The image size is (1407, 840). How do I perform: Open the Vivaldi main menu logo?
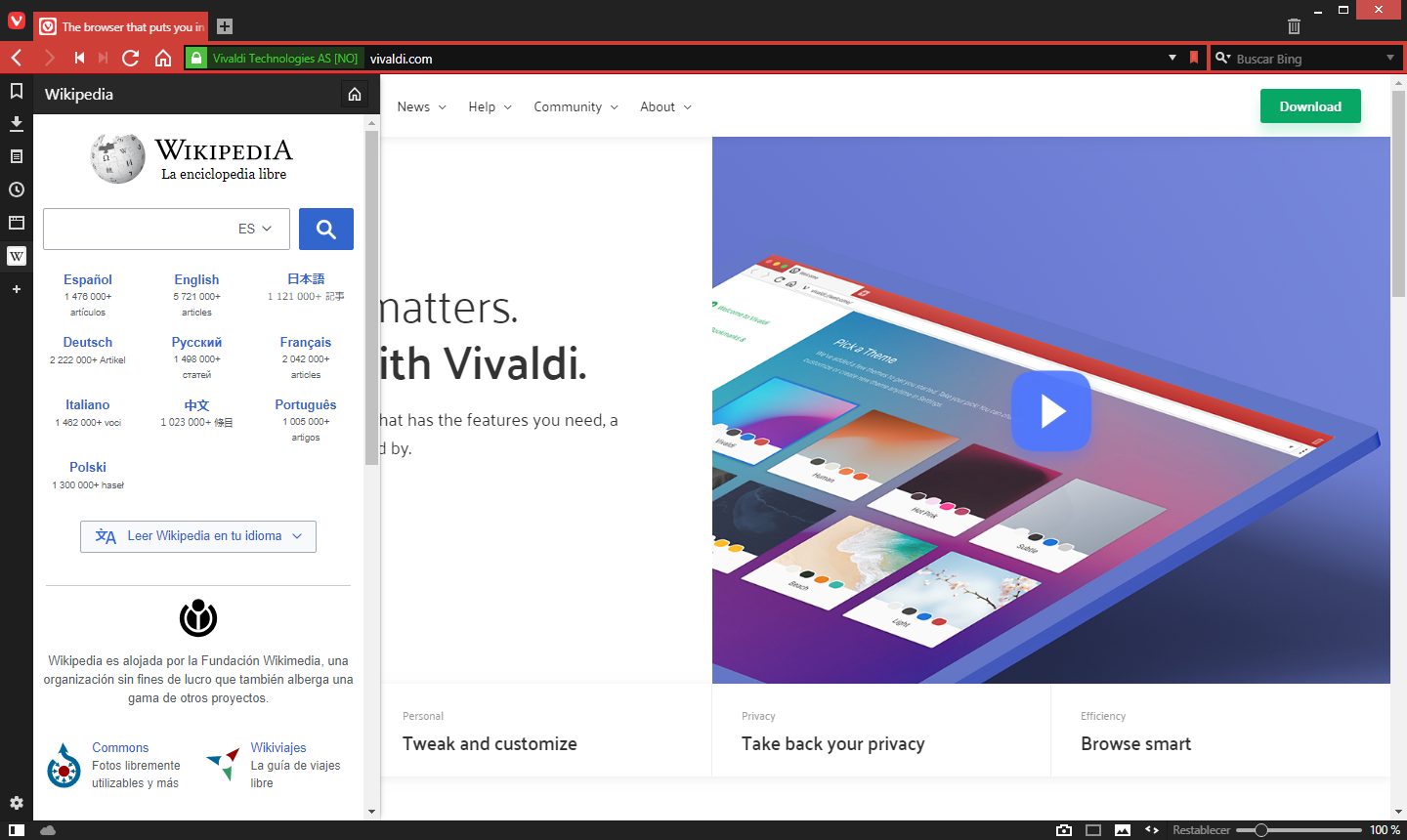click(16, 20)
